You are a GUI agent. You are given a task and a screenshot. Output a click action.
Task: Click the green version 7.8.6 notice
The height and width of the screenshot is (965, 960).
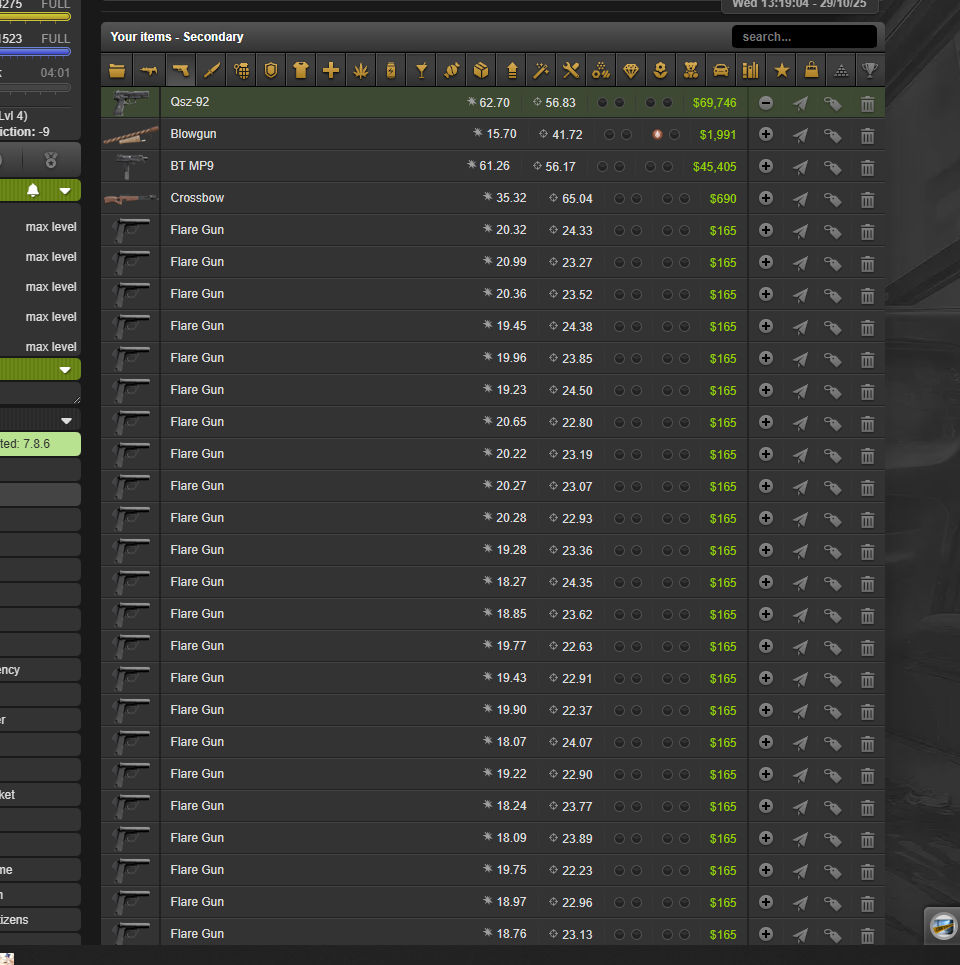tap(40, 444)
